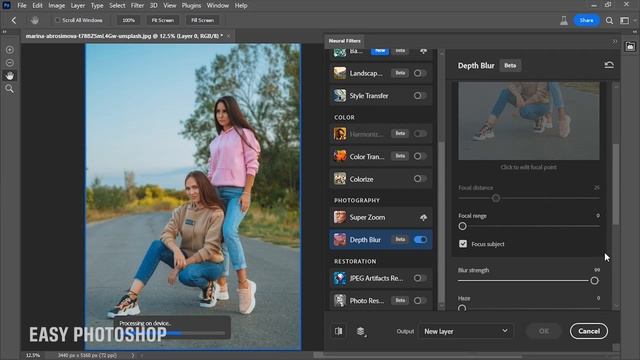Click the JPEG Artifacts Removal icon
The image size is (640, 360).
point(340,278)
